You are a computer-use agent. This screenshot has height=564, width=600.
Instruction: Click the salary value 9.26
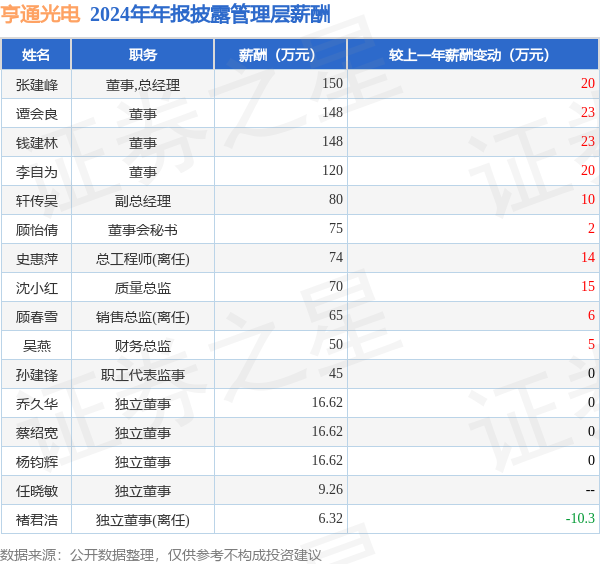coord(330,489)
